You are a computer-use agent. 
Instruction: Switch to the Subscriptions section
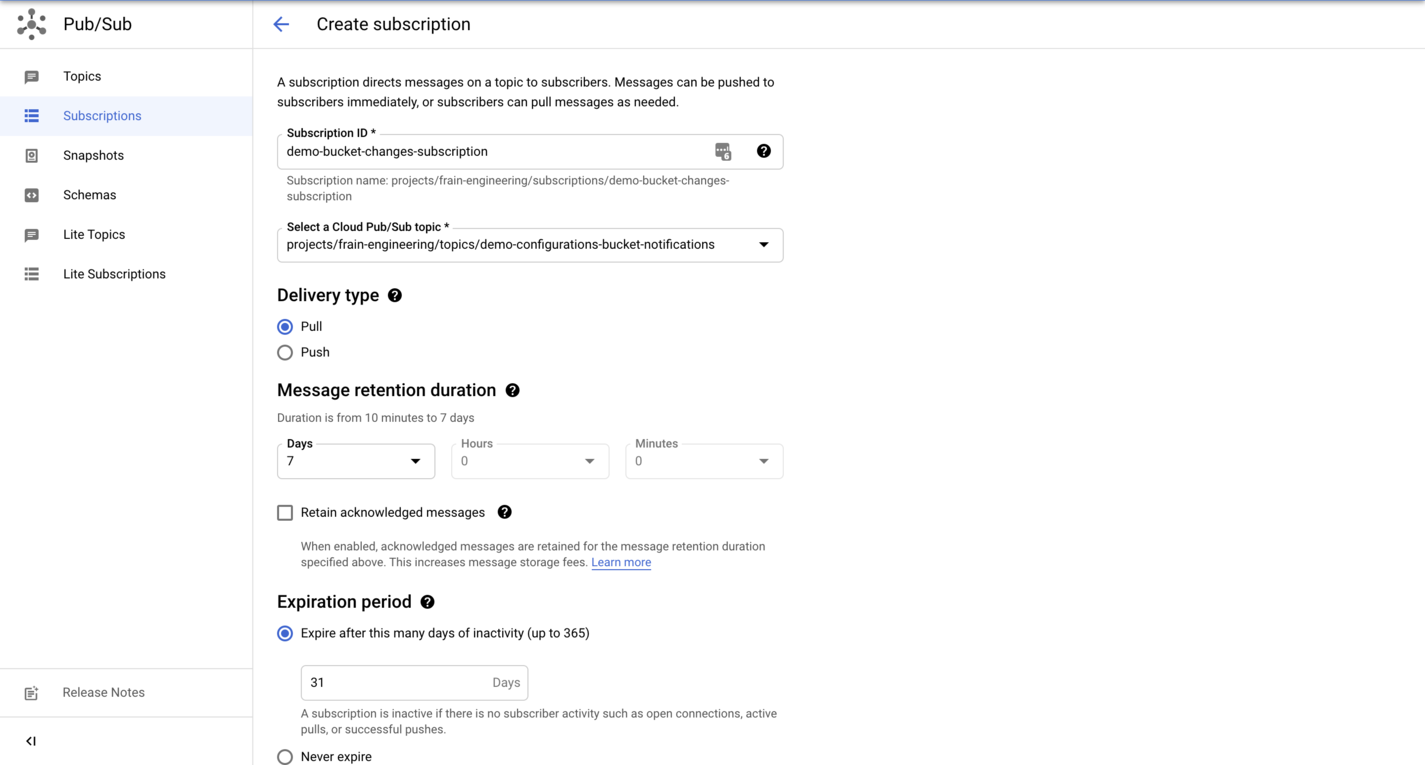tap(102, 115)
